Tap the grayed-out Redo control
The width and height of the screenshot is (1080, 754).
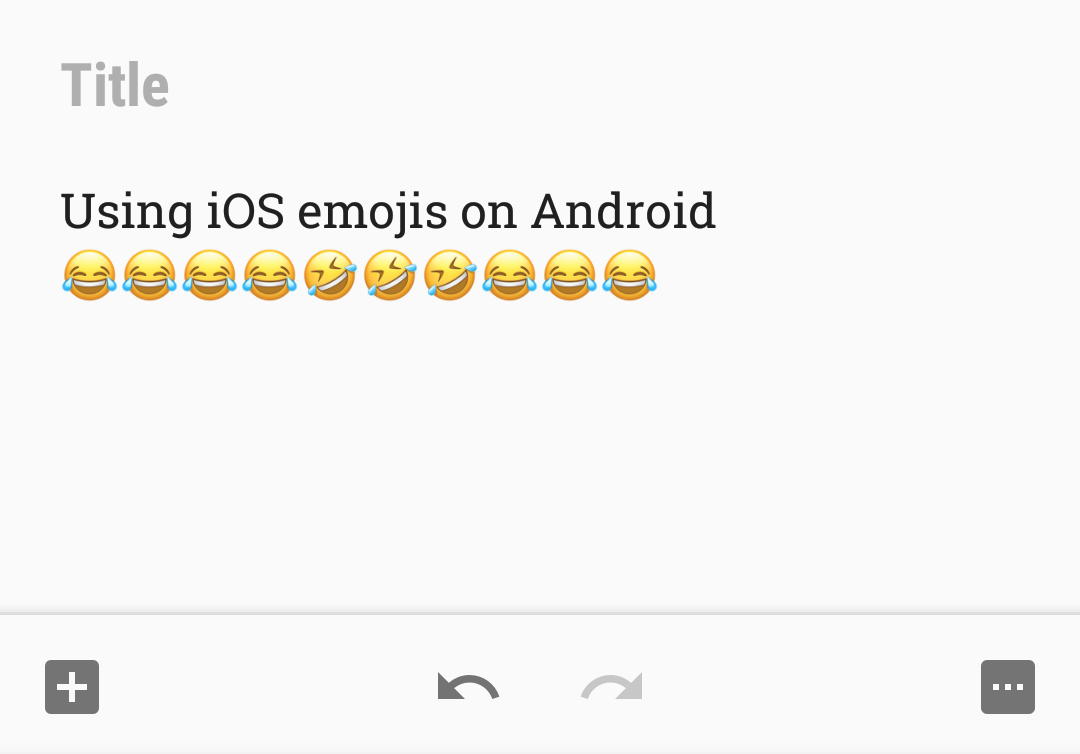611,687
